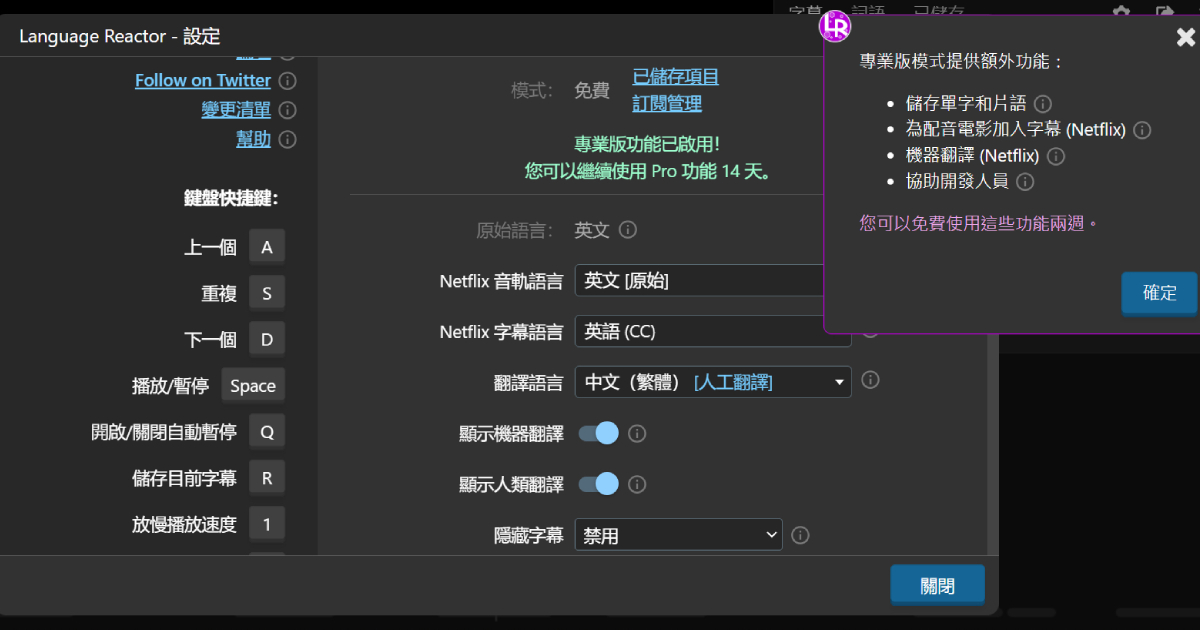Click the 1 key for 放慢播放速度
The height and width of the screenshot is (630, 1200).
pyautogui.click(x=267, y=524)
